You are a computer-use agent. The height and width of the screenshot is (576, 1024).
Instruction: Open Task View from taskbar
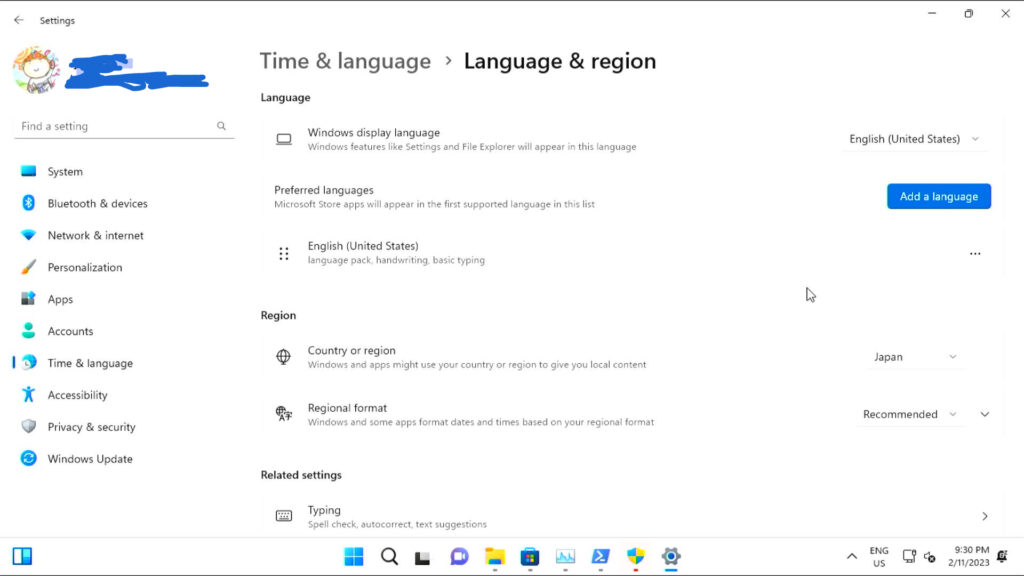point(423,556)
